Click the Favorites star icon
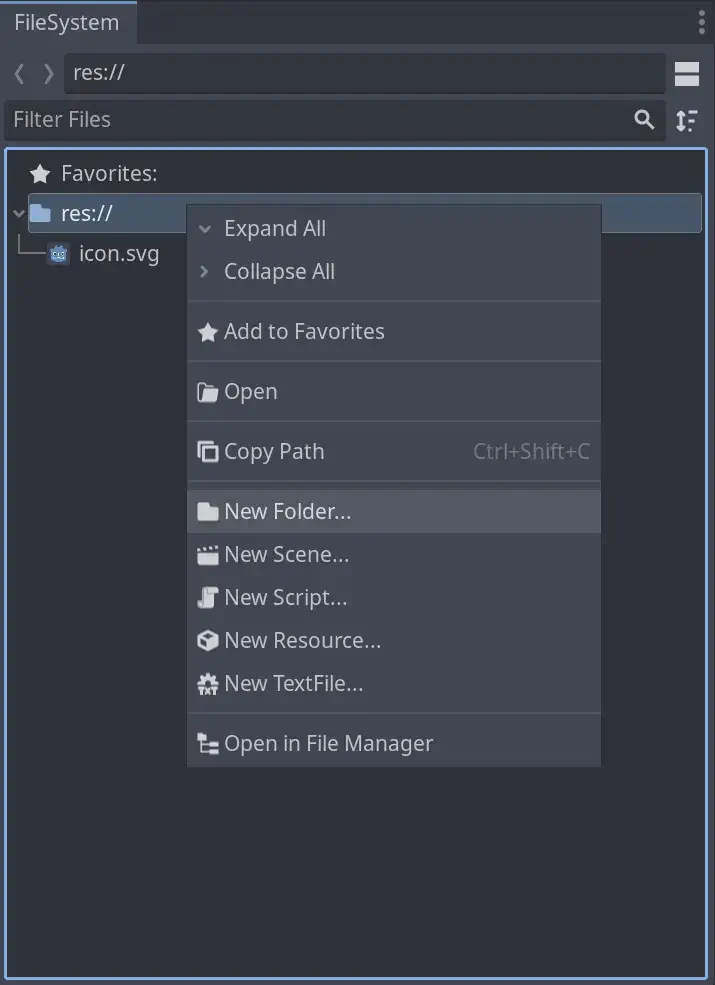The height and width of the screenshot is (985, 715). click(x=40, y=174)
